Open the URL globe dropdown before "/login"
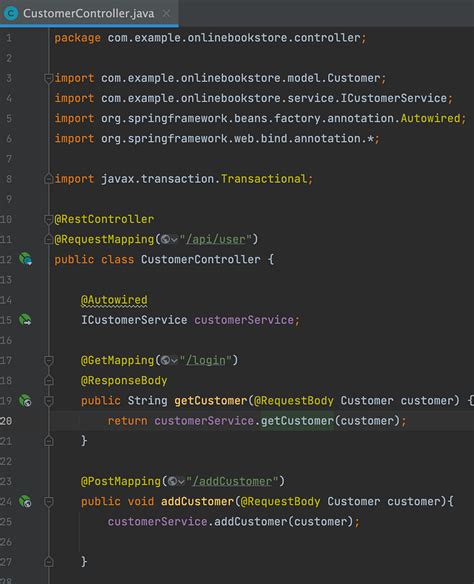This screenshot has width=474, height=584. click(169, 360)
